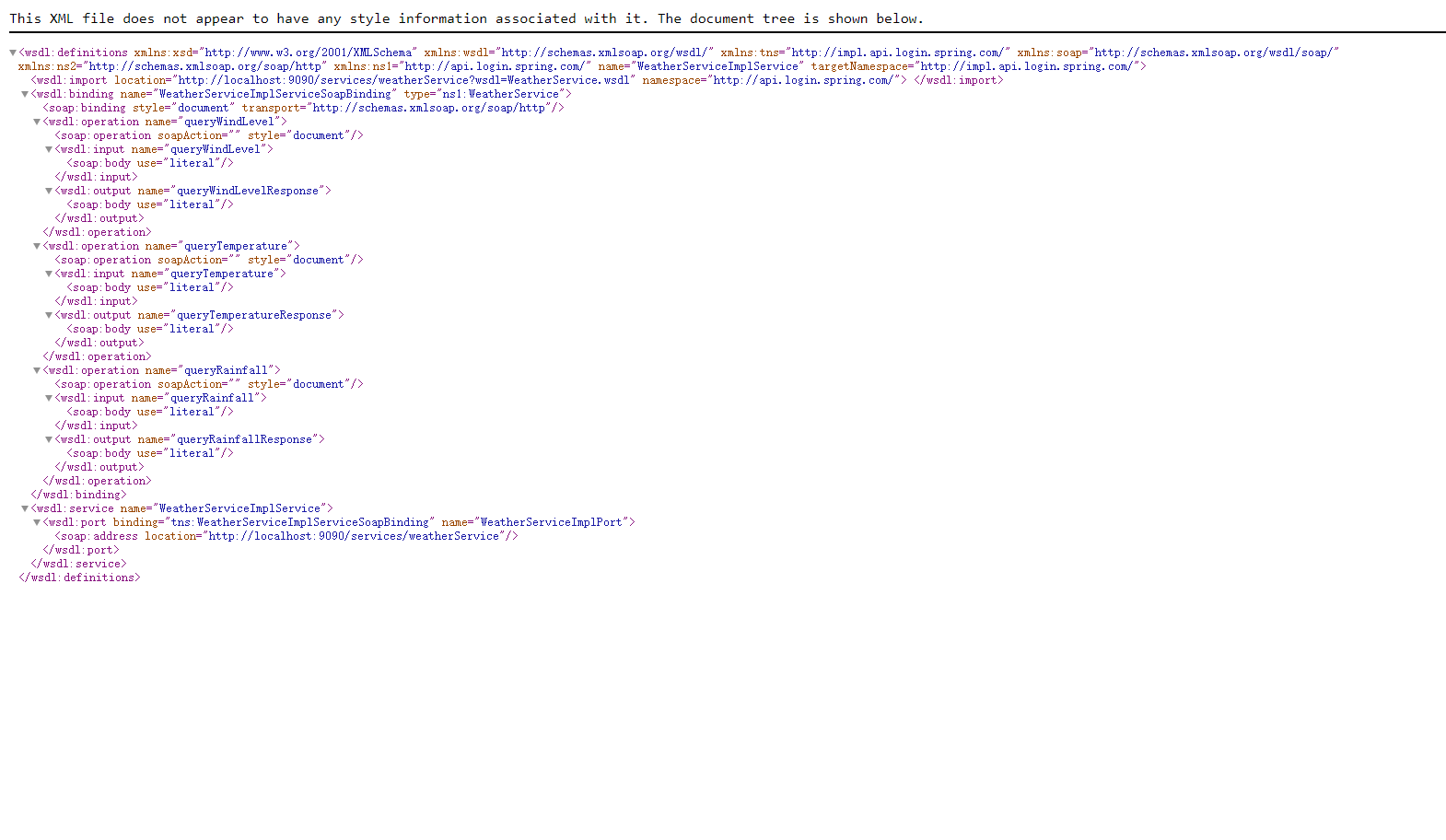This screenshot has height=840, width=1446.
Task: Click the wsdl:import location URL value
Action: pyautogui.click(x=404, y=80)
